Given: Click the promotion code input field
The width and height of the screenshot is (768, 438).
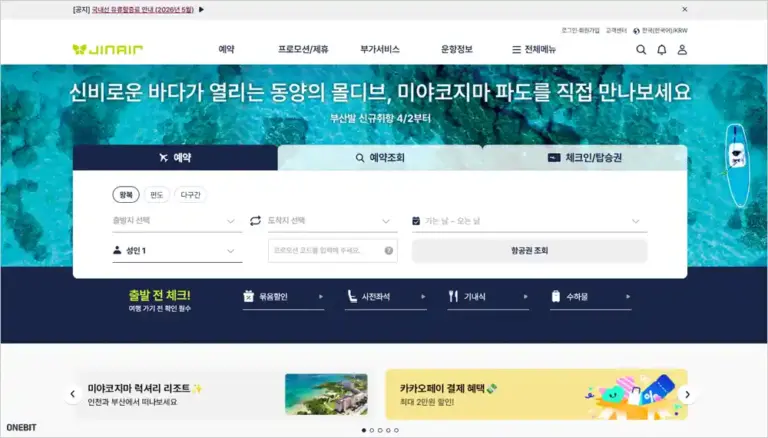Looking at the screenshot, I should pyautogui.click(x=324, y=250).
